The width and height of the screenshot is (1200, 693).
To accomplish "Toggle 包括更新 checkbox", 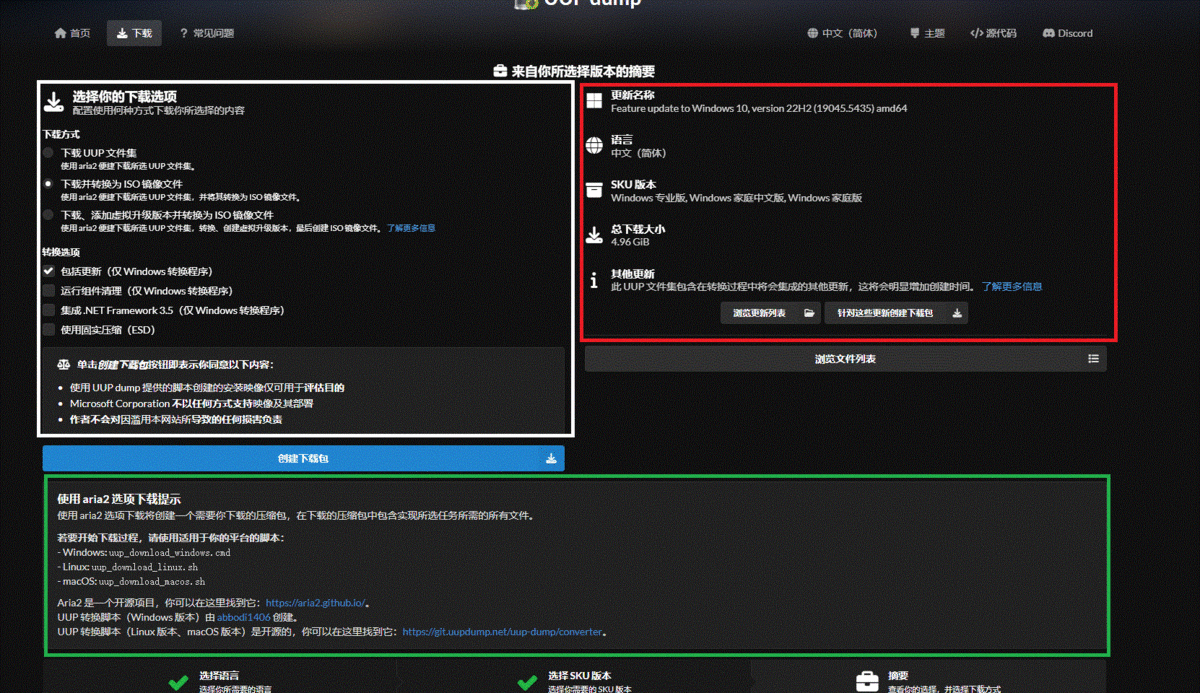I will [x=48, y=271].
